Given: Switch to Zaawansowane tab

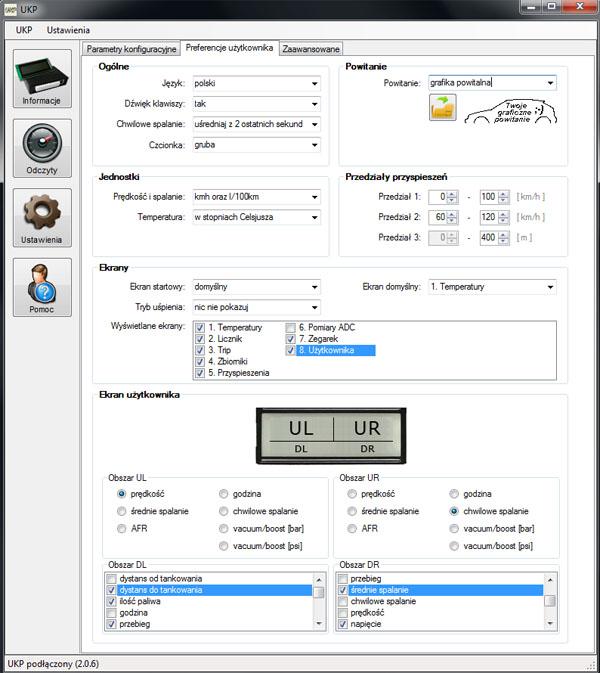Looking at the screenshot, I should point(311,49).
